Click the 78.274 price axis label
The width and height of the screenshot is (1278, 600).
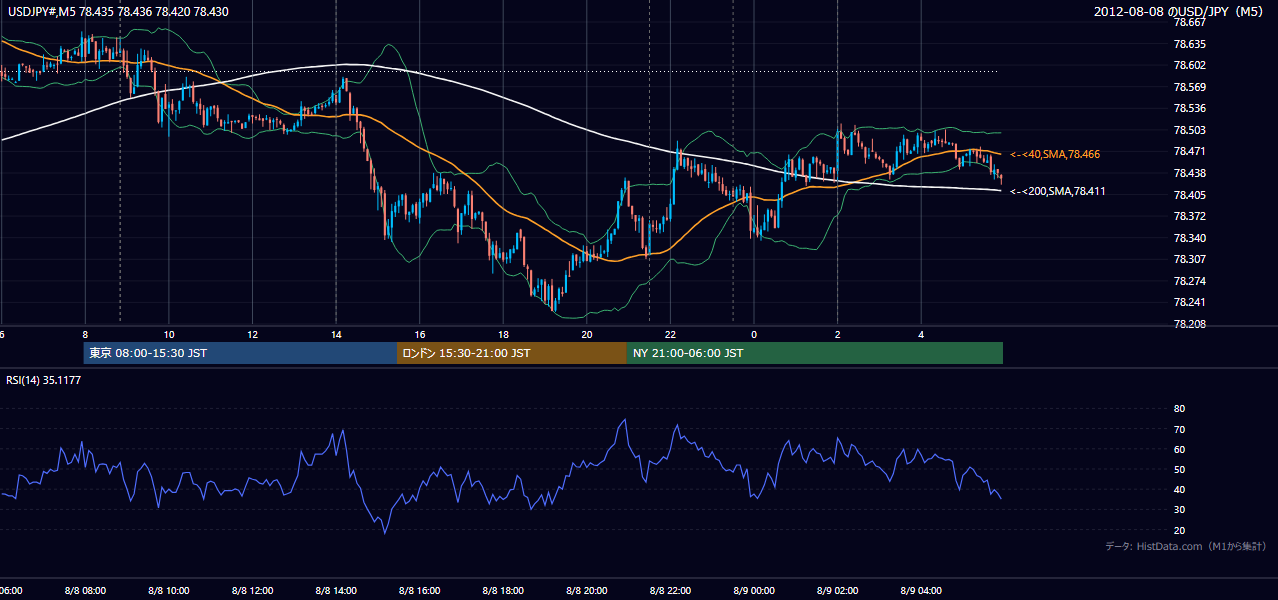pos(1190,281)
